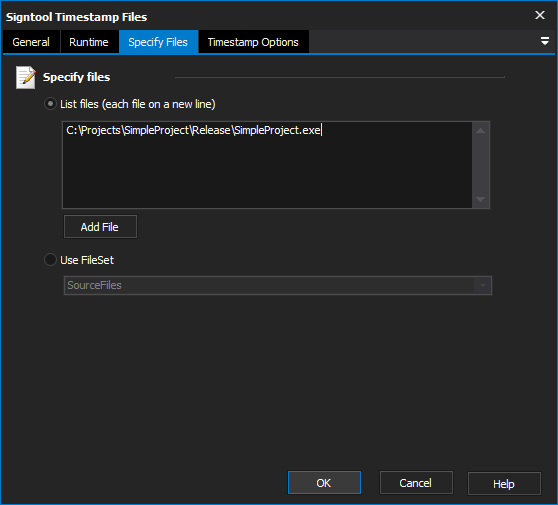Click the Cancel button

(416, 483)
